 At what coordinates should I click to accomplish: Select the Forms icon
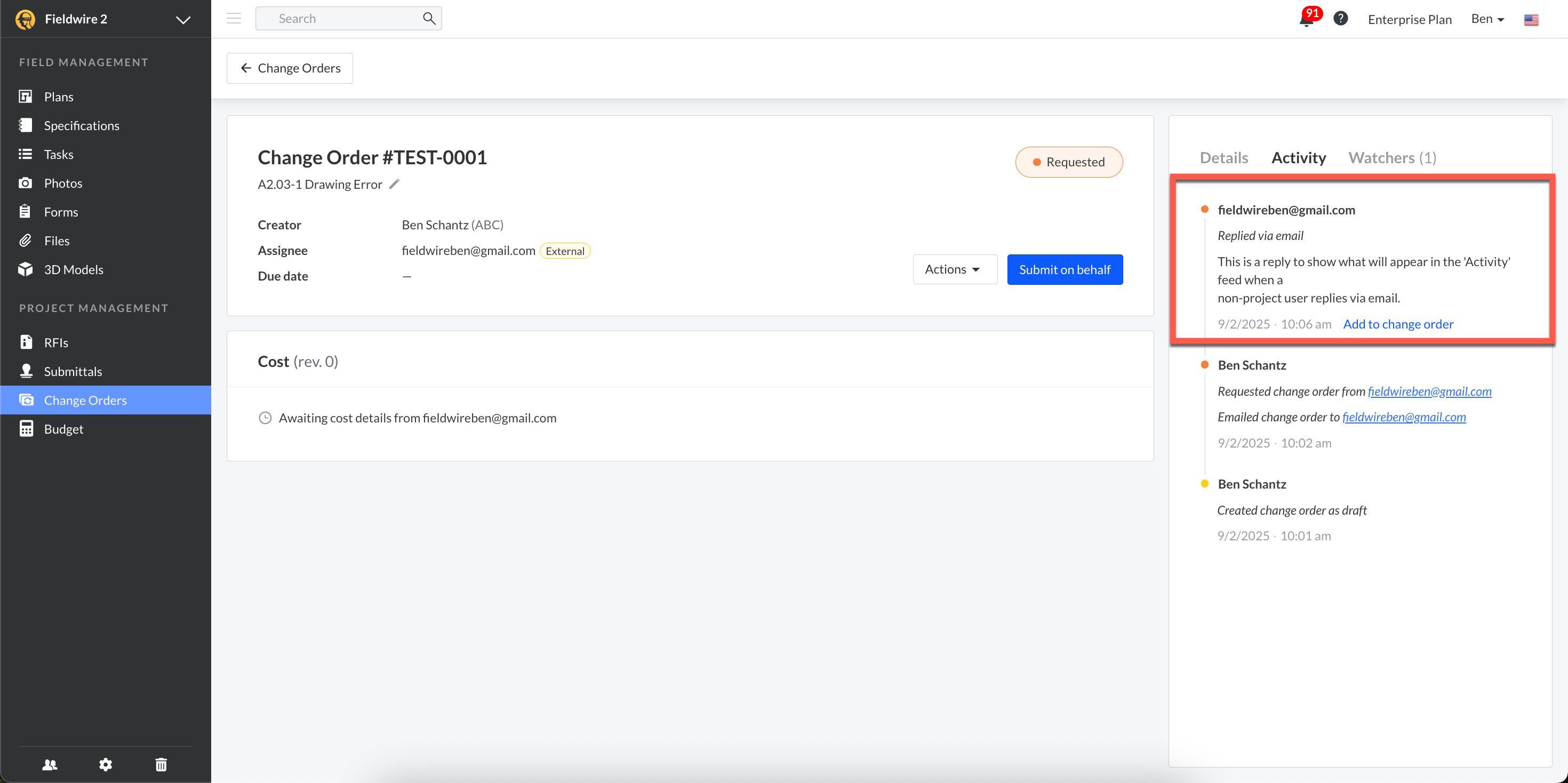tap(25, 211)
